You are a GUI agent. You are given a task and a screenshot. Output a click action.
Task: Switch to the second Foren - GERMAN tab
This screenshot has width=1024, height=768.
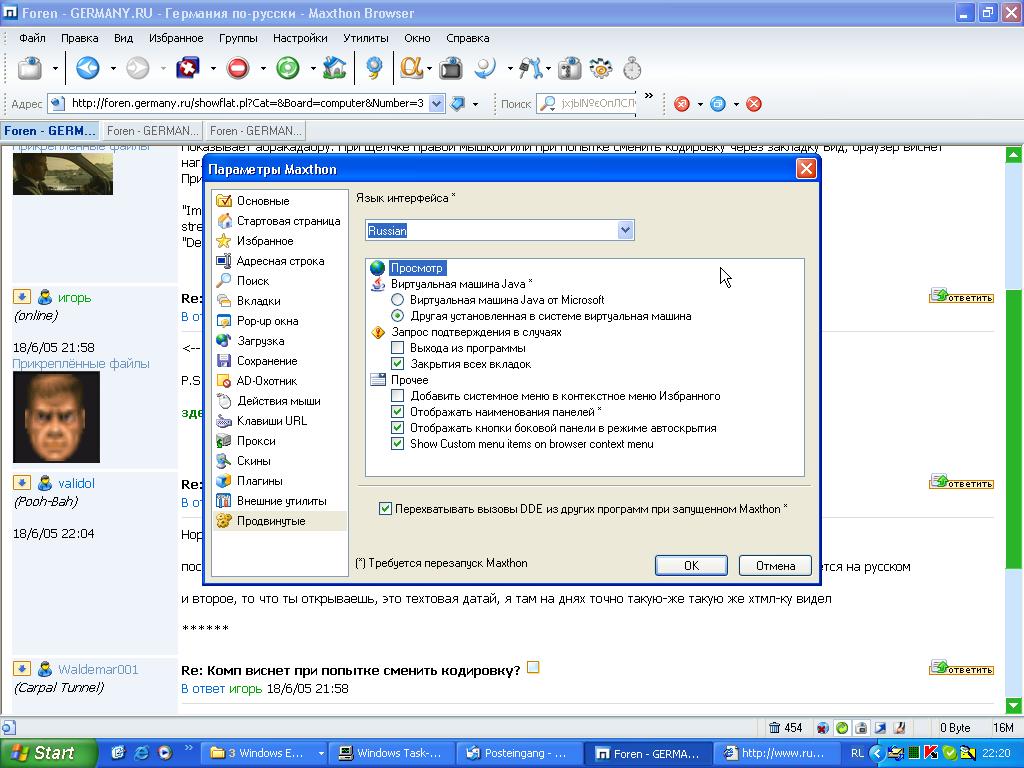point(152,131)
